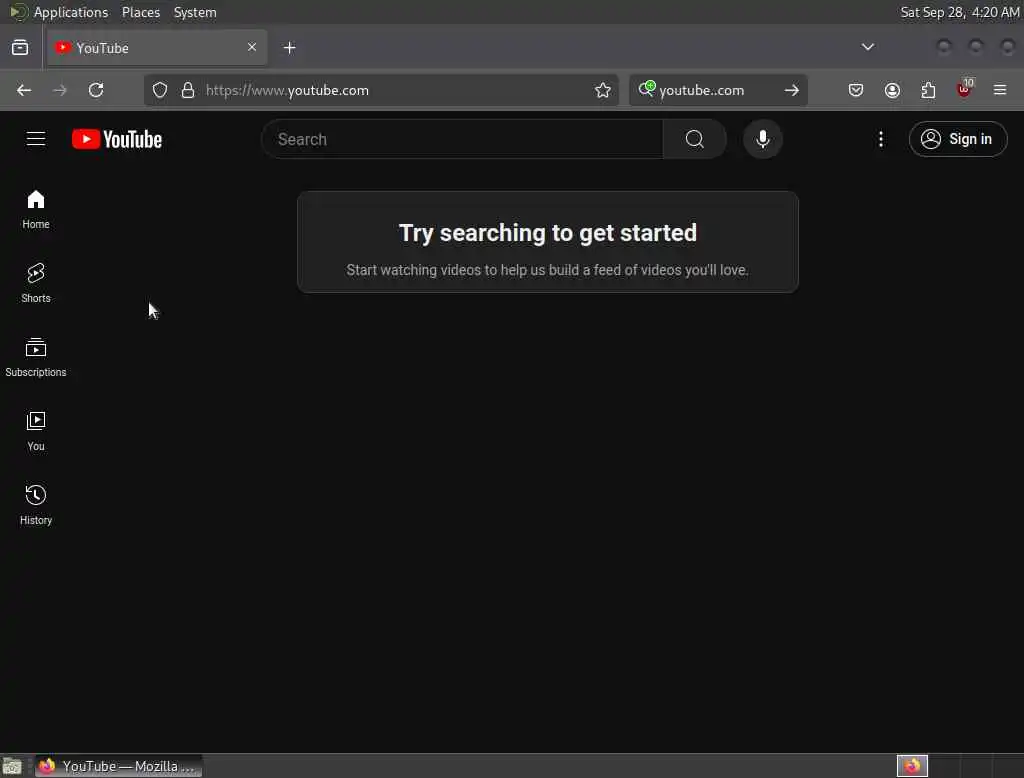This screenshot has height=778, width=1024.
Task: Open the Applications menu
Action: (71, 12)
